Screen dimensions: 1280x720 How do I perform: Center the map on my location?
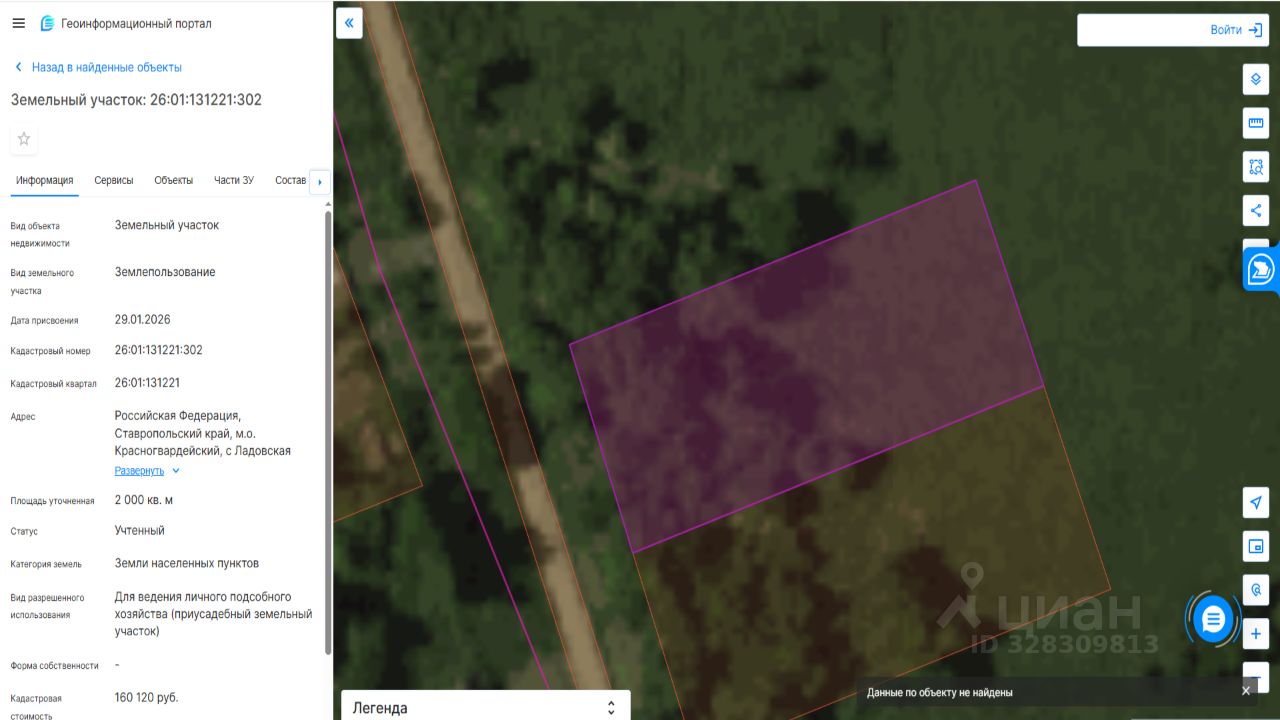coord(1256,502)
